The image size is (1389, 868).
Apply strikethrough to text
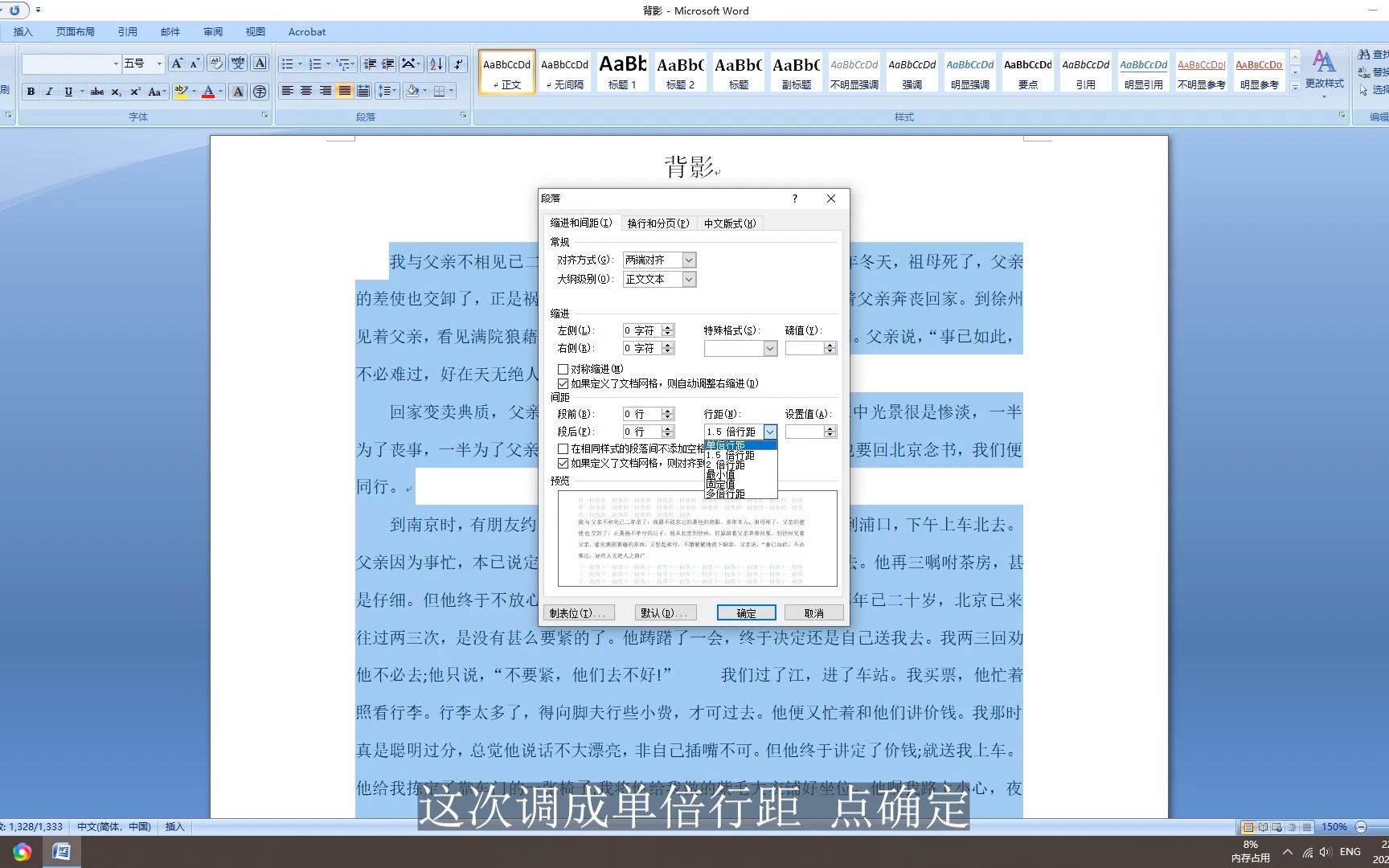97,92
